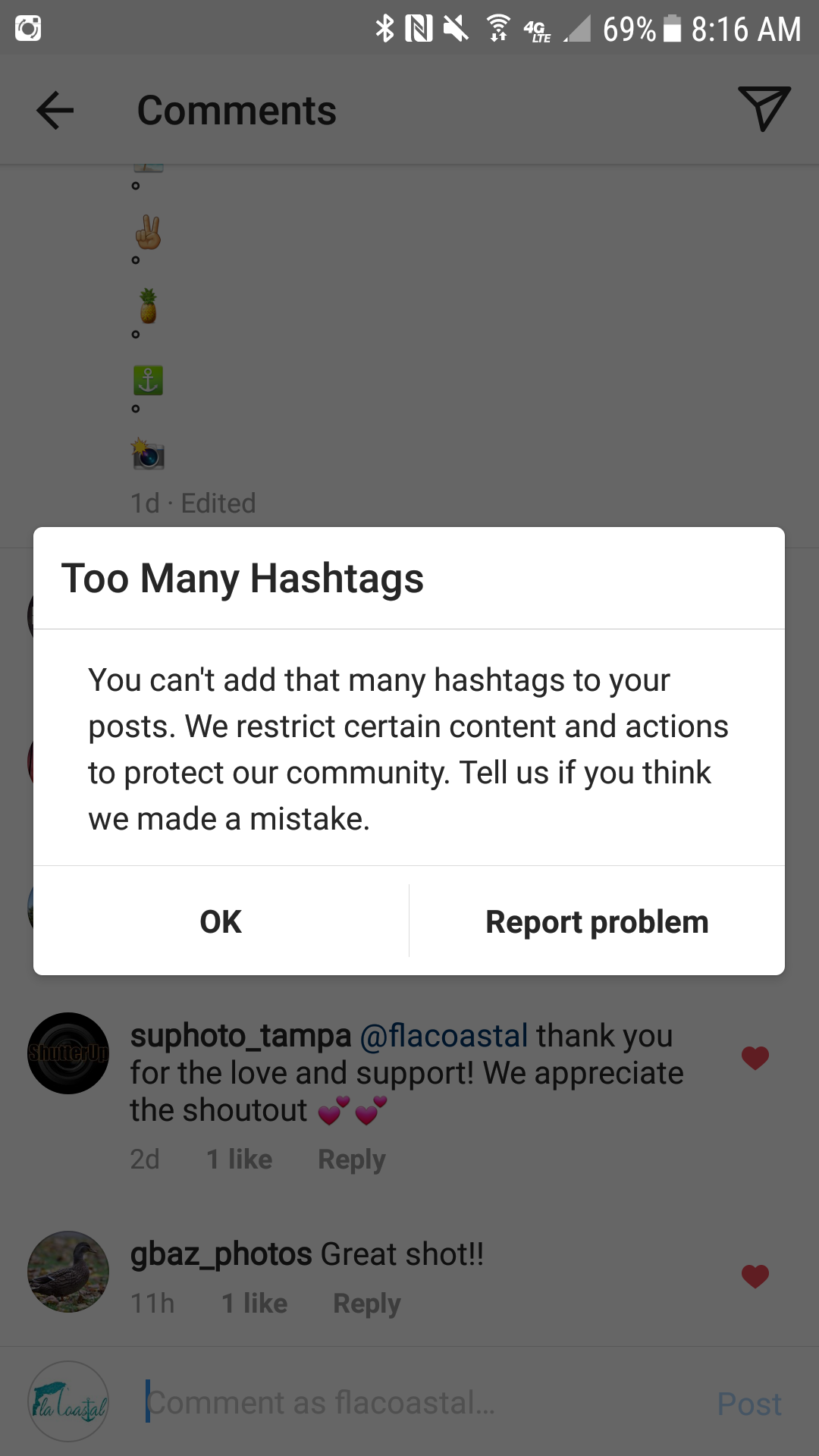Viewport: 819px width, 1456px height.
Task: Tap OK in Too Many Hashtags dialog
Action: (221, 921)
